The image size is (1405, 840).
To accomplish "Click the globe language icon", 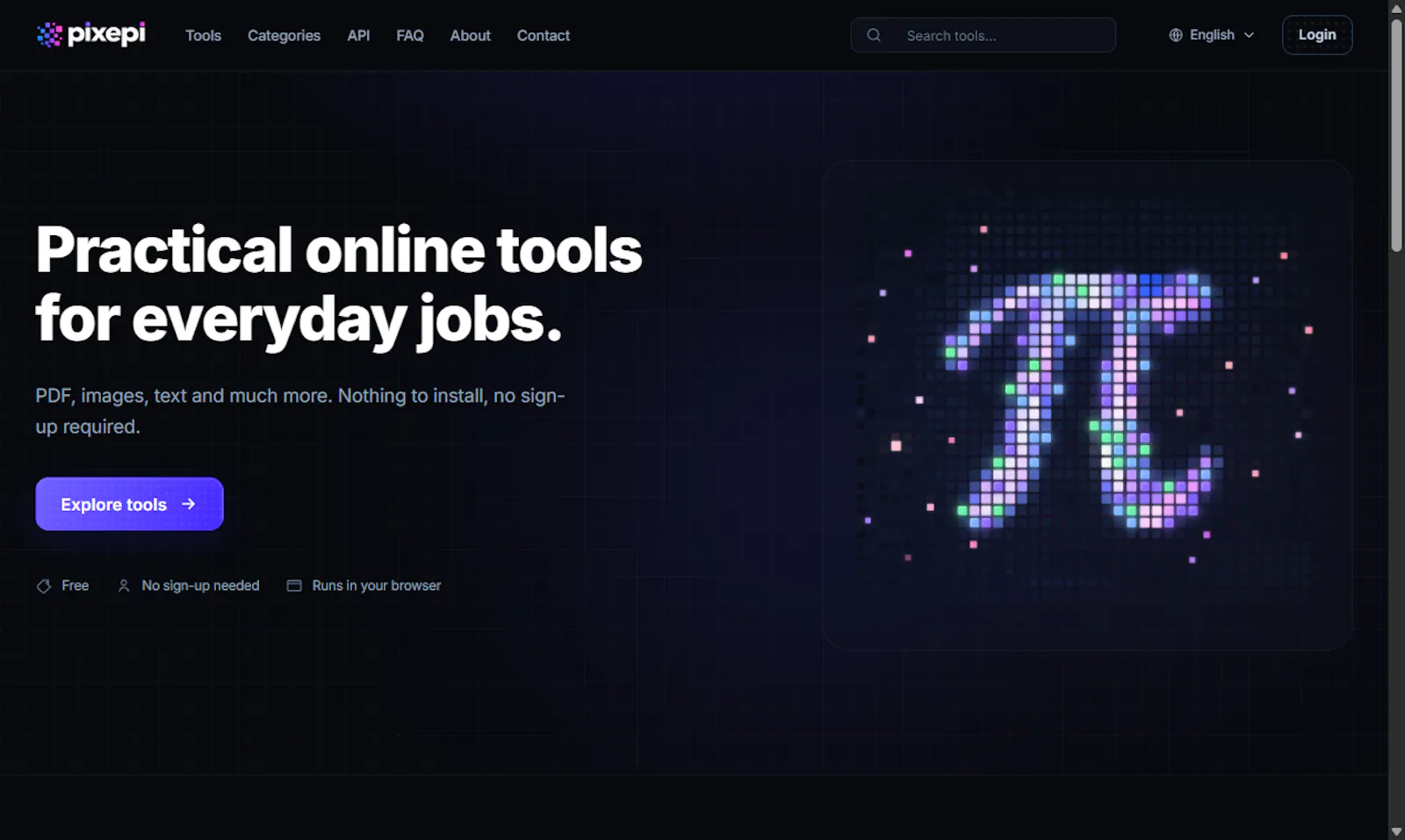I will 1176,35.
